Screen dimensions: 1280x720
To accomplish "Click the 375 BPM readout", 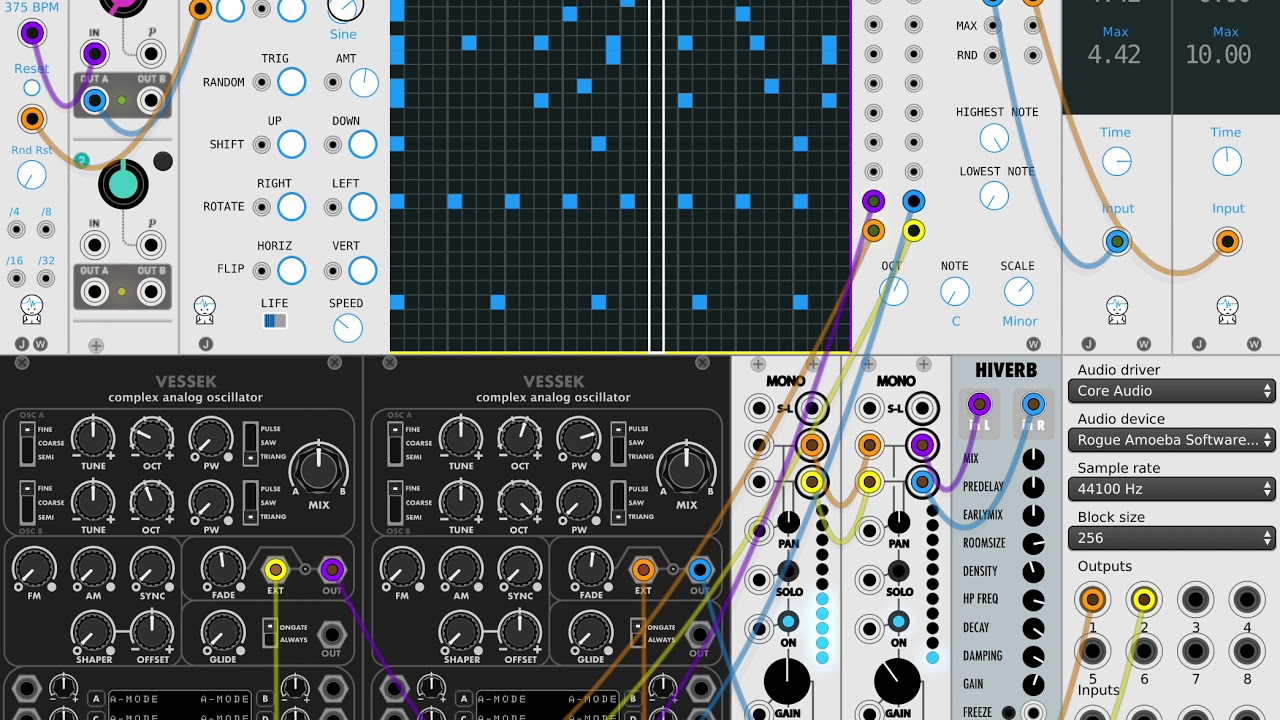I will pyautogui.click(x=30, y=7).
